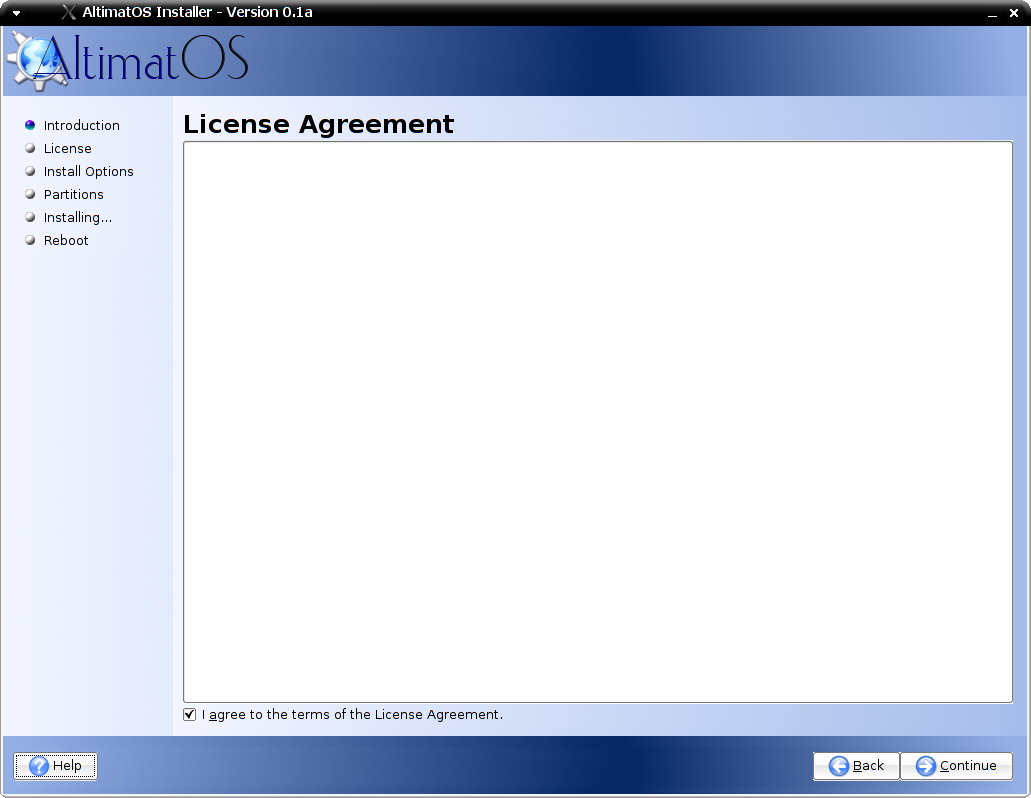The image size is (1031, 798).
Task: Close the installer window
Action: tap(1014, 13)
